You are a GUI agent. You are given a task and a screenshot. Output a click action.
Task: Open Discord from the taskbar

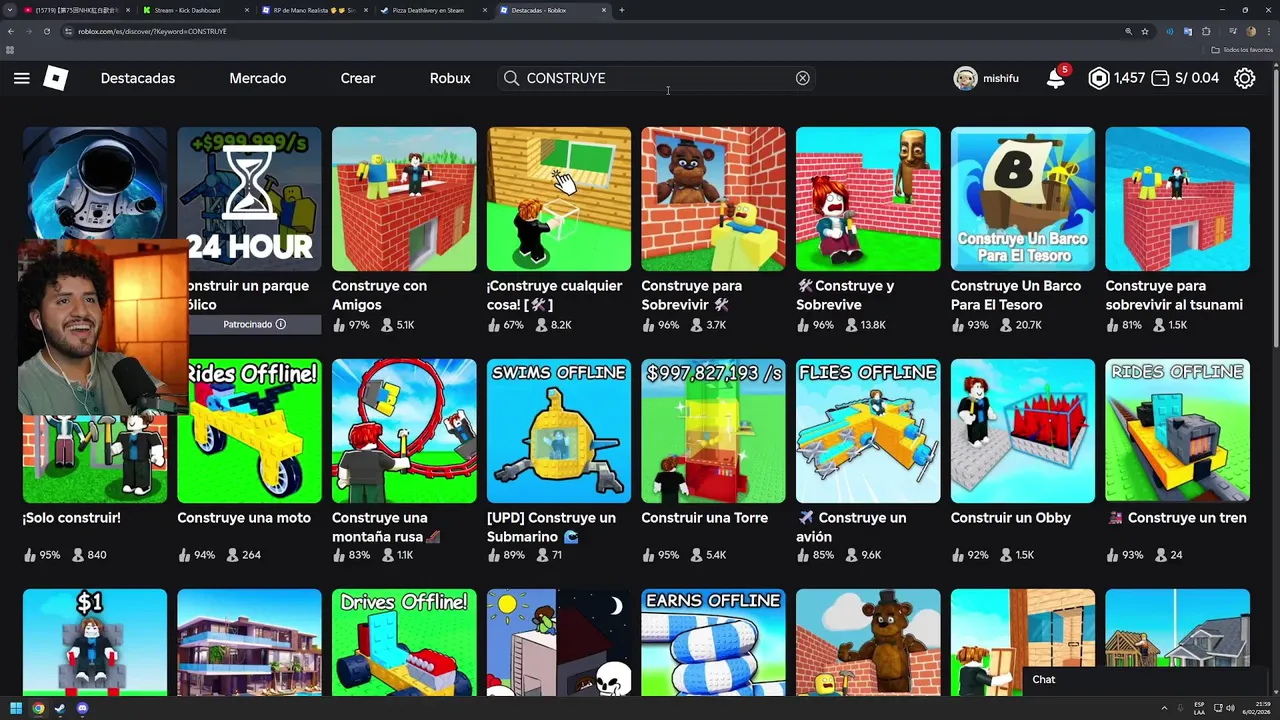click(82, 708)
